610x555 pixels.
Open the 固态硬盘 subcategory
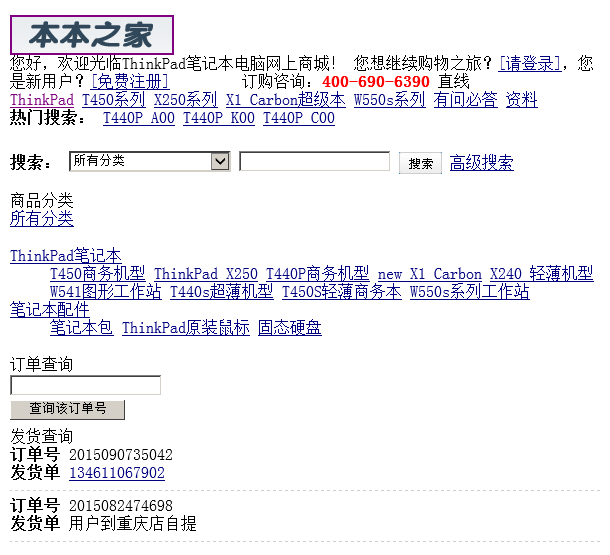tap(290, 327)
